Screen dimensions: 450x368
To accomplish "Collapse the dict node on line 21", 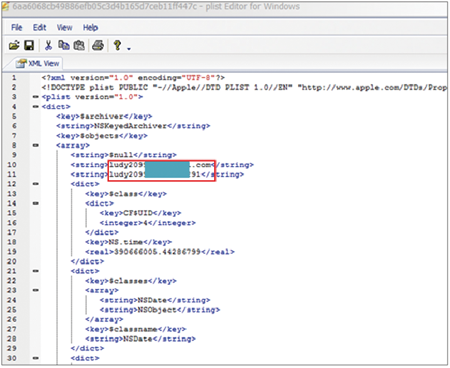I will click(36, 271).
